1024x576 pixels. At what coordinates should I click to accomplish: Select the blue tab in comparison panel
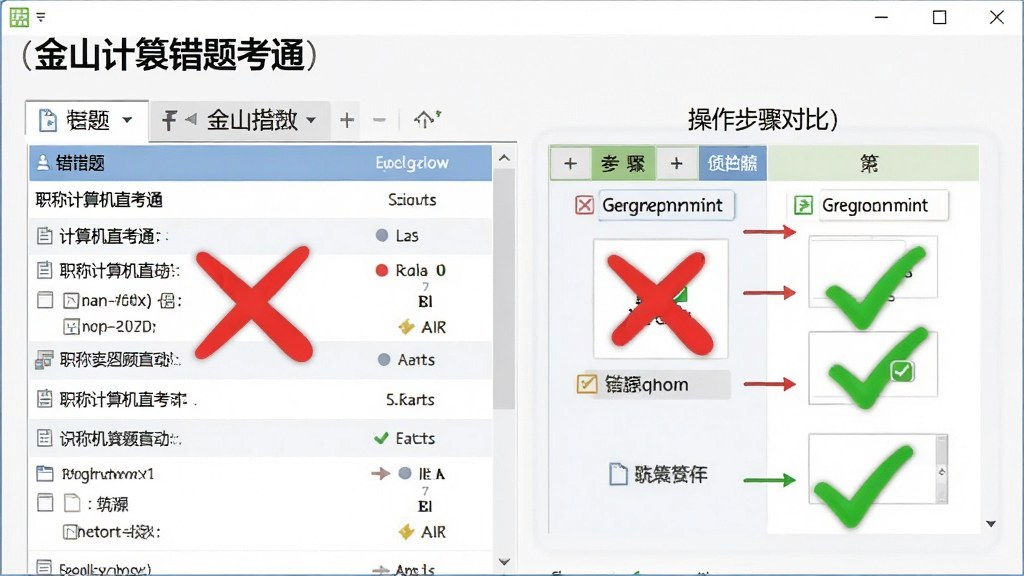coord(732,163)
